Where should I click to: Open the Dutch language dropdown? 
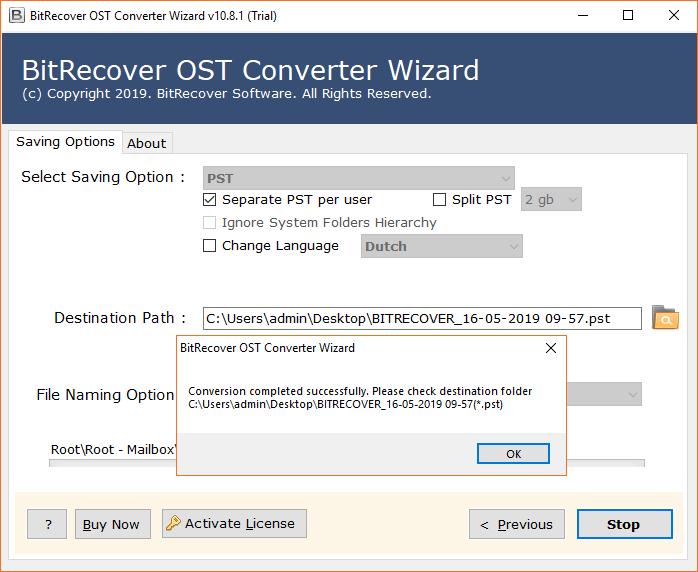[442, 246]
